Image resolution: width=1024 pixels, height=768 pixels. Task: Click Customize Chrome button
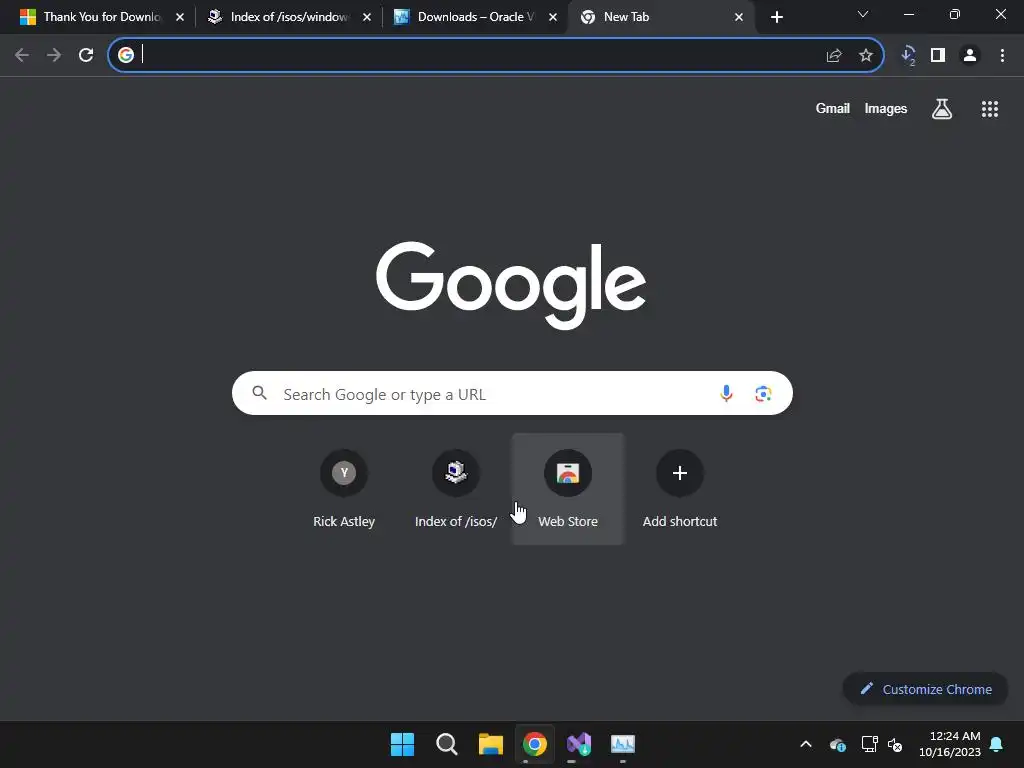click(925, 689)
